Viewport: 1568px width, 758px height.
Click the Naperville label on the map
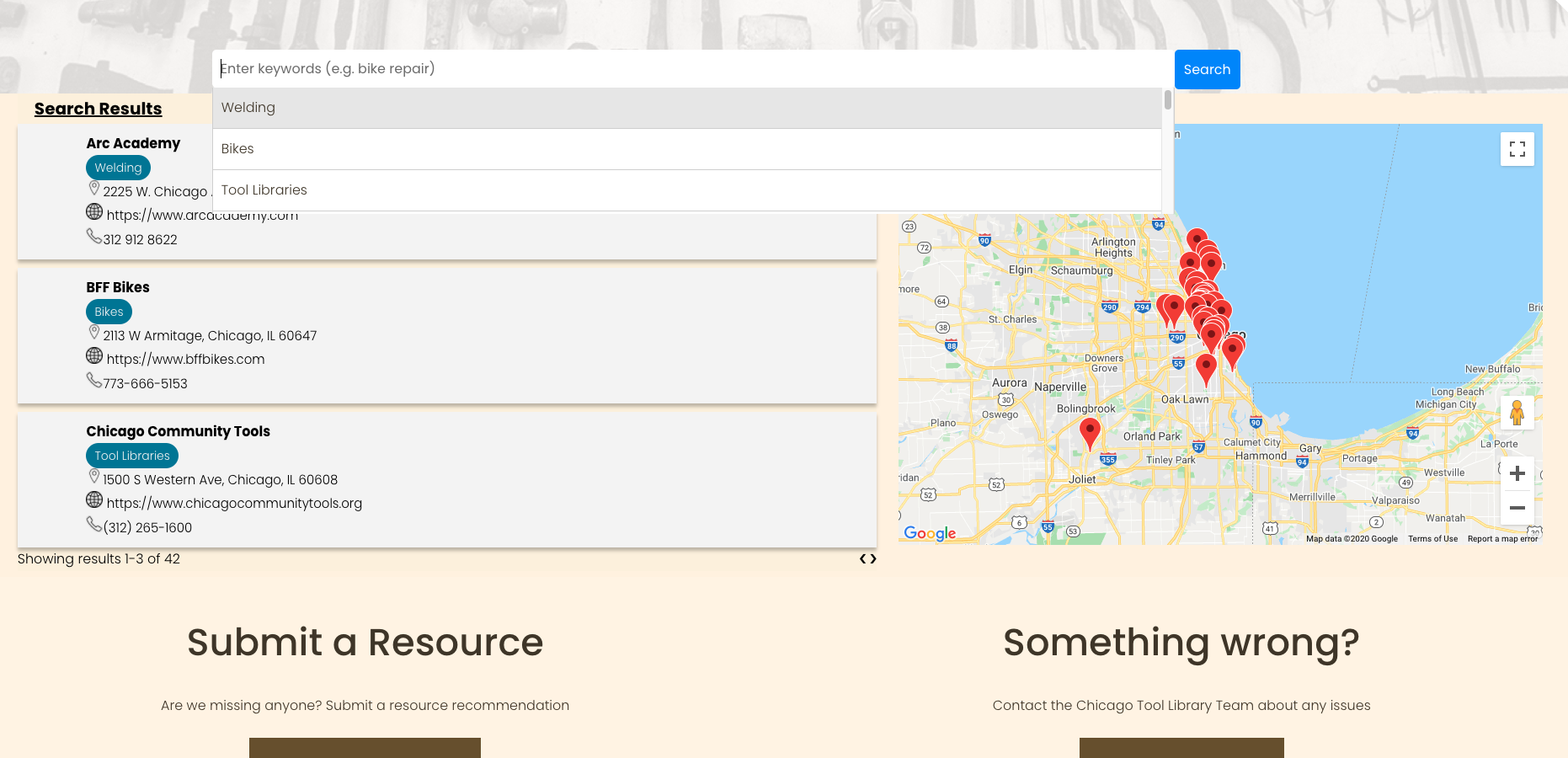tap(1060, 387)
